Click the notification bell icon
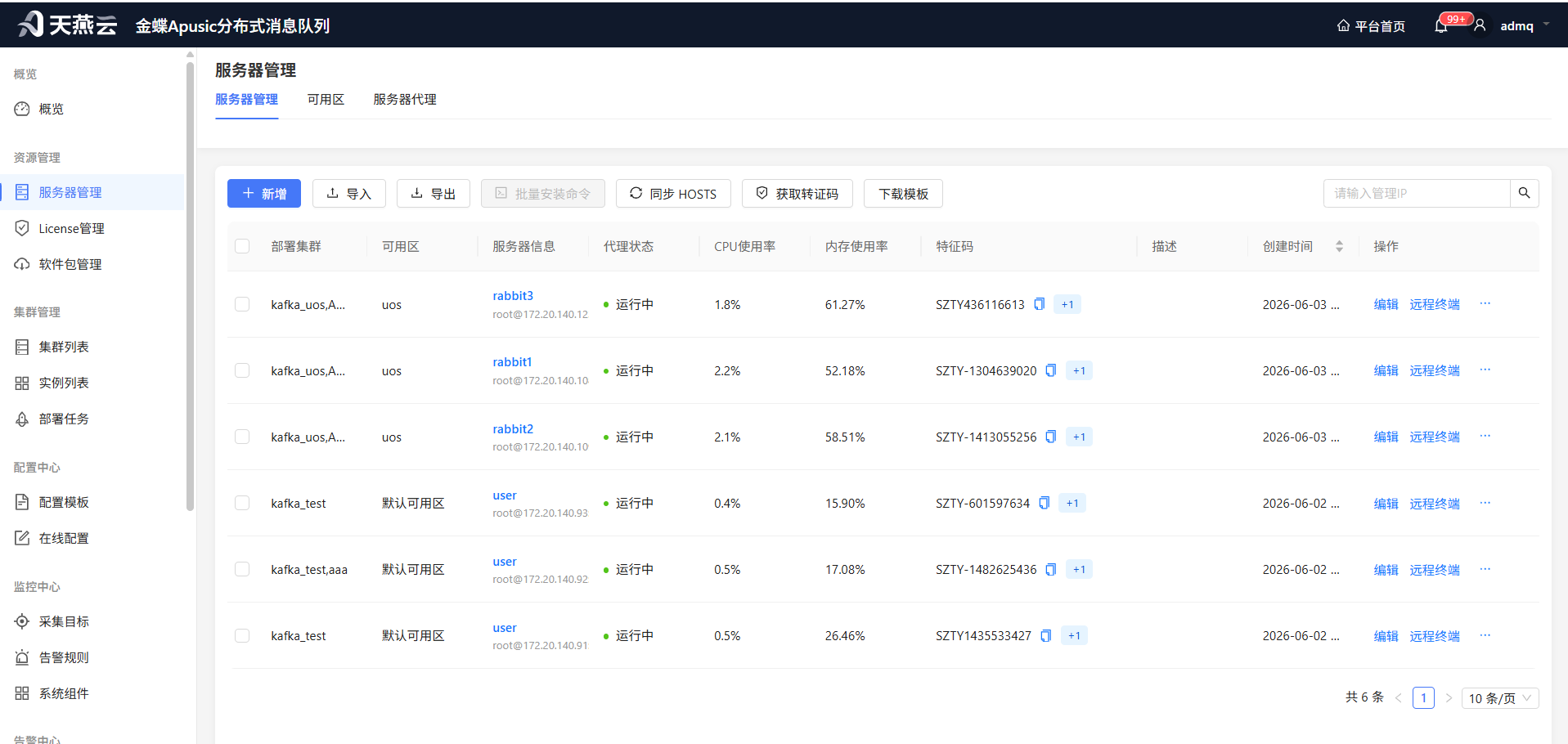1568x744 pixels. (1441, 26)
